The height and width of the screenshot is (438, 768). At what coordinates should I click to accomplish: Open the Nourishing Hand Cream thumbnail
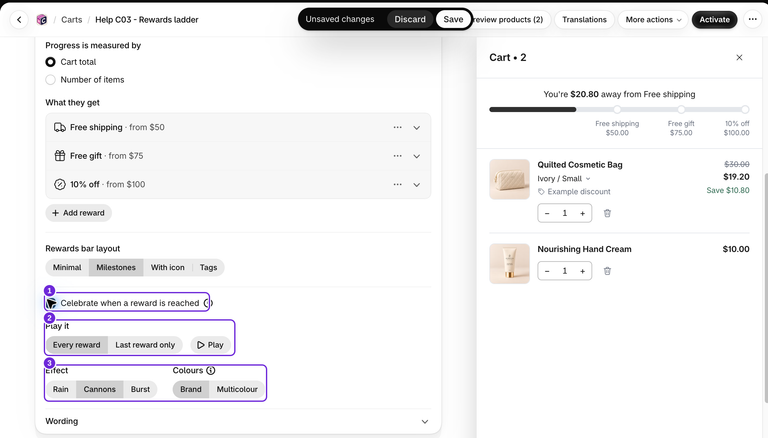[509, 264]
